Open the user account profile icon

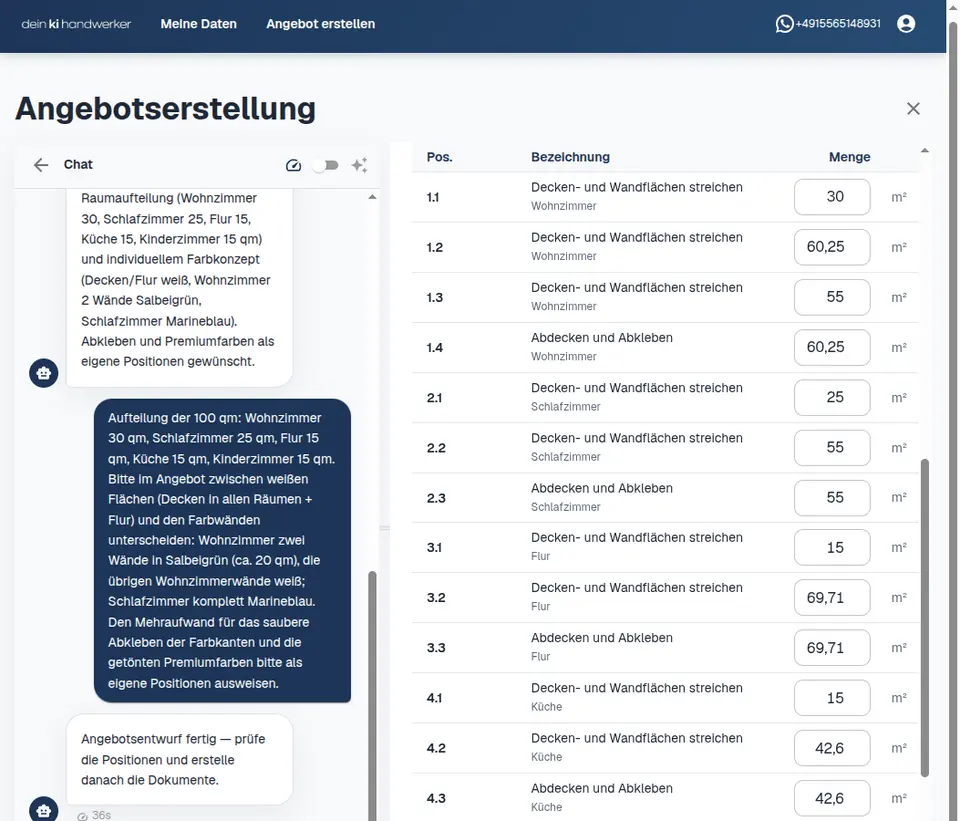(906, 24)
